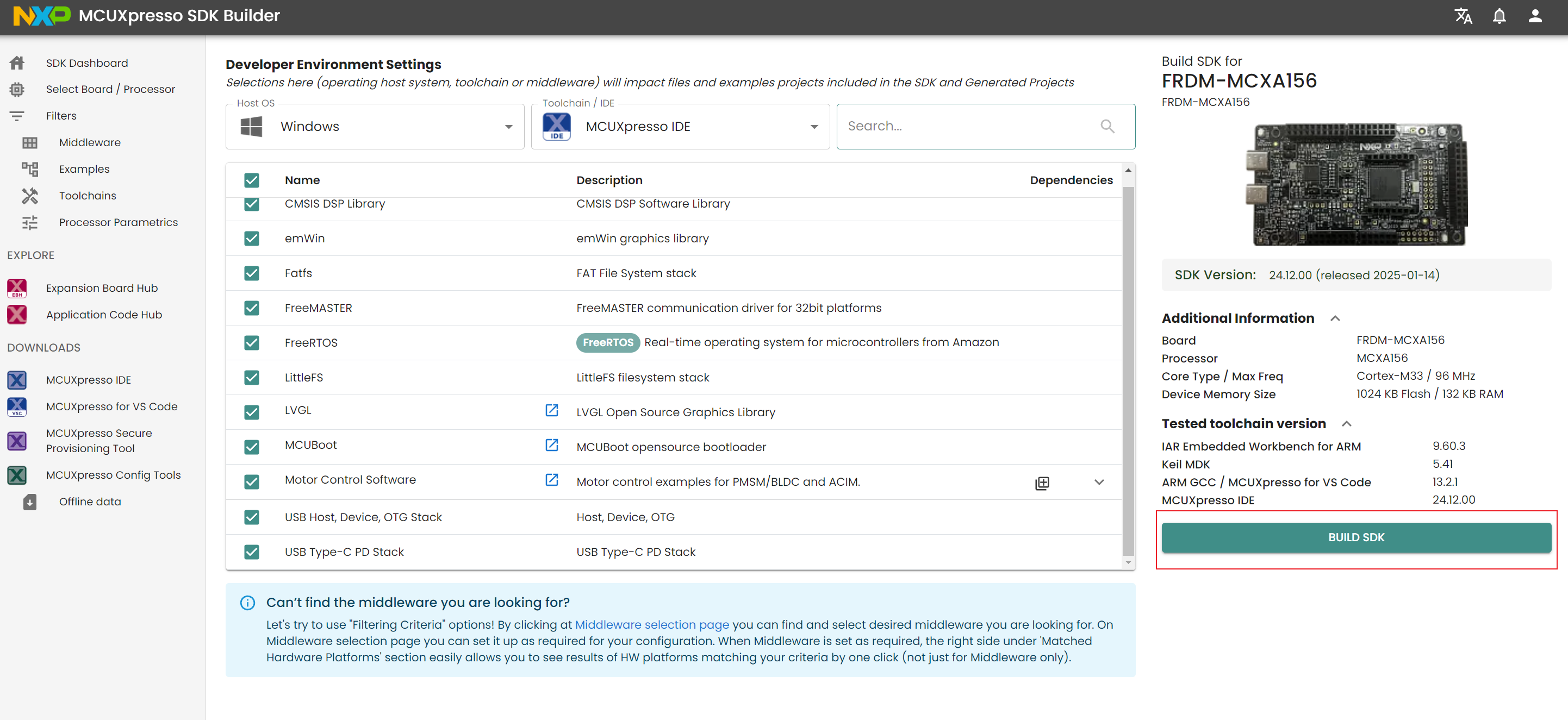The height and width of the screenshot is (720, 1568).
Task: Open the notifications bell
Action: tap(1498, 16)
